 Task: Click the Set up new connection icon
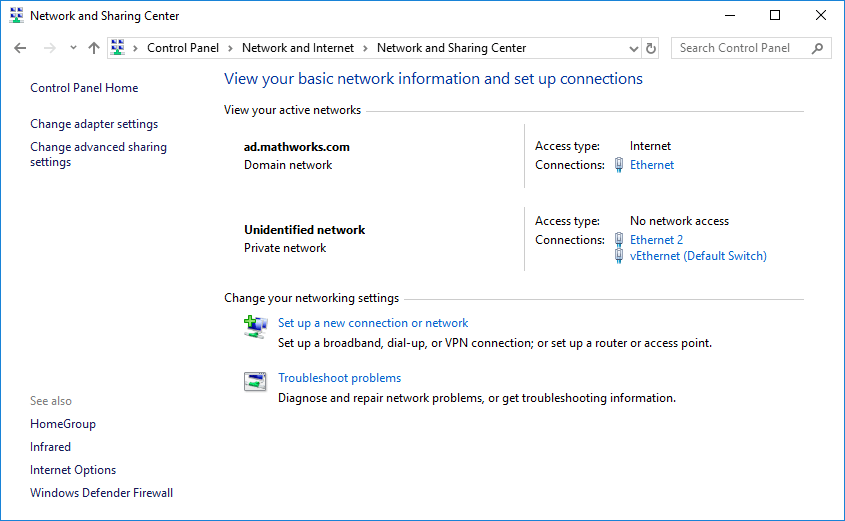pyautogui.click(x=255, y=326)
